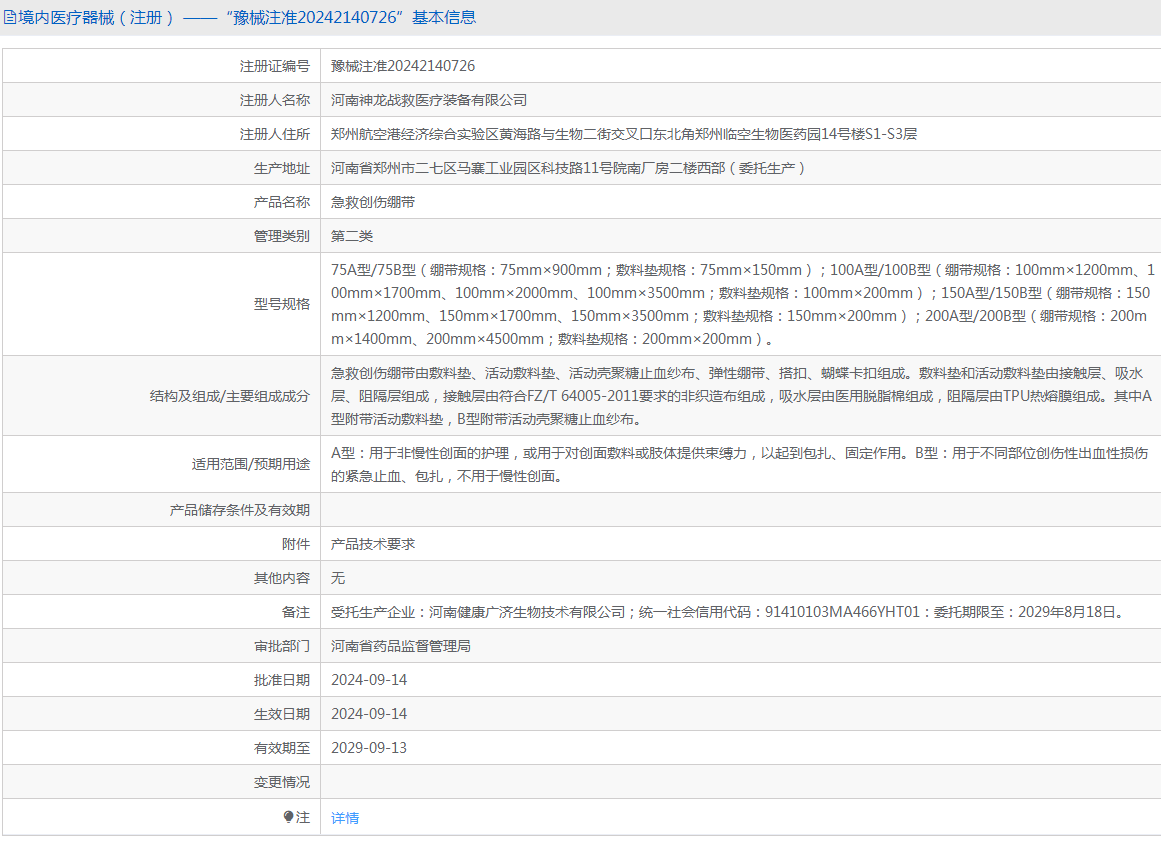The width and height of the screenshot is (1161, 848).
Task: Click the 适用范围/预期用途 row label
Action: (x=251, y=464)
